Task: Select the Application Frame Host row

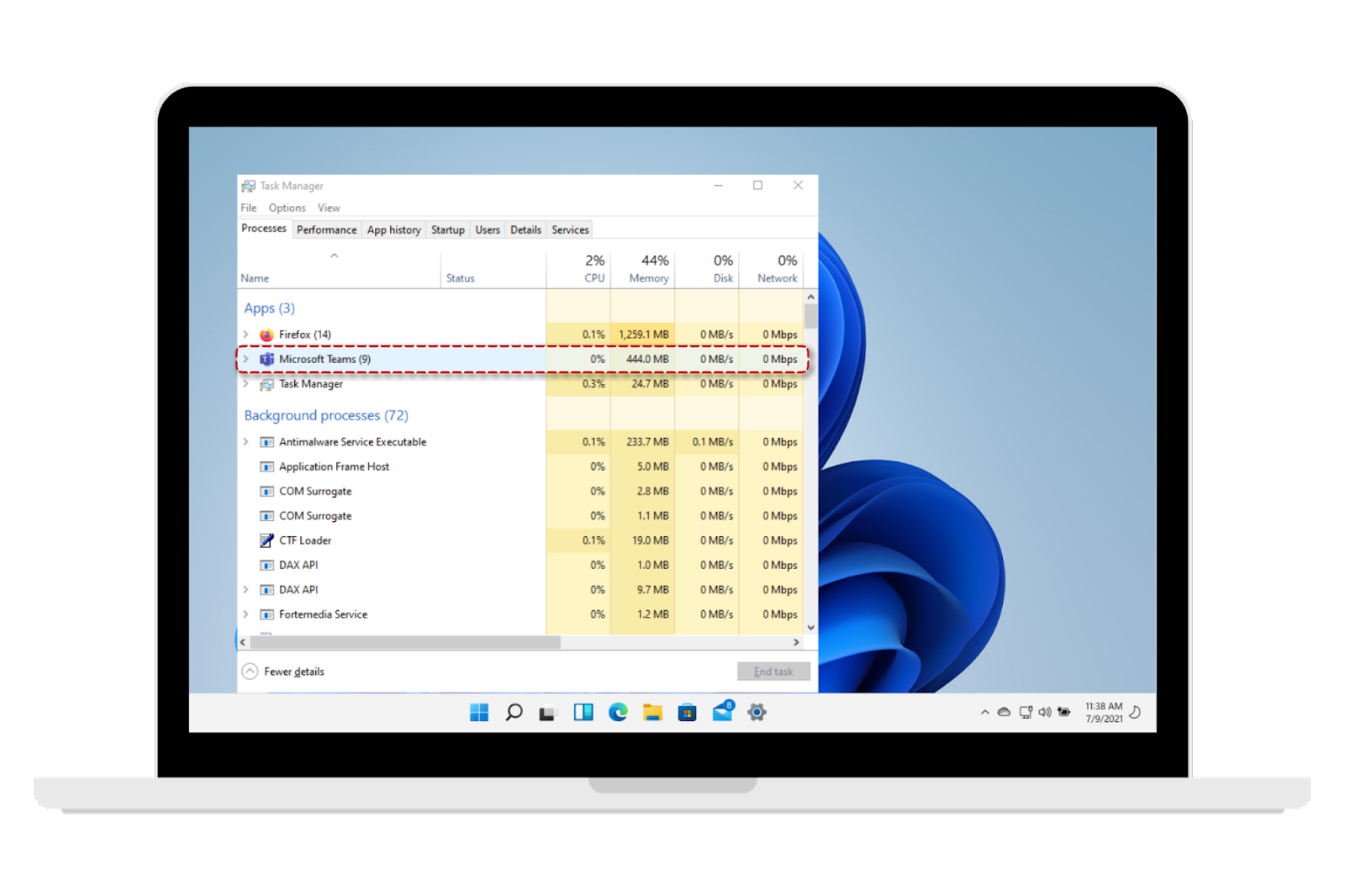Action: click(x=520, y=466)
